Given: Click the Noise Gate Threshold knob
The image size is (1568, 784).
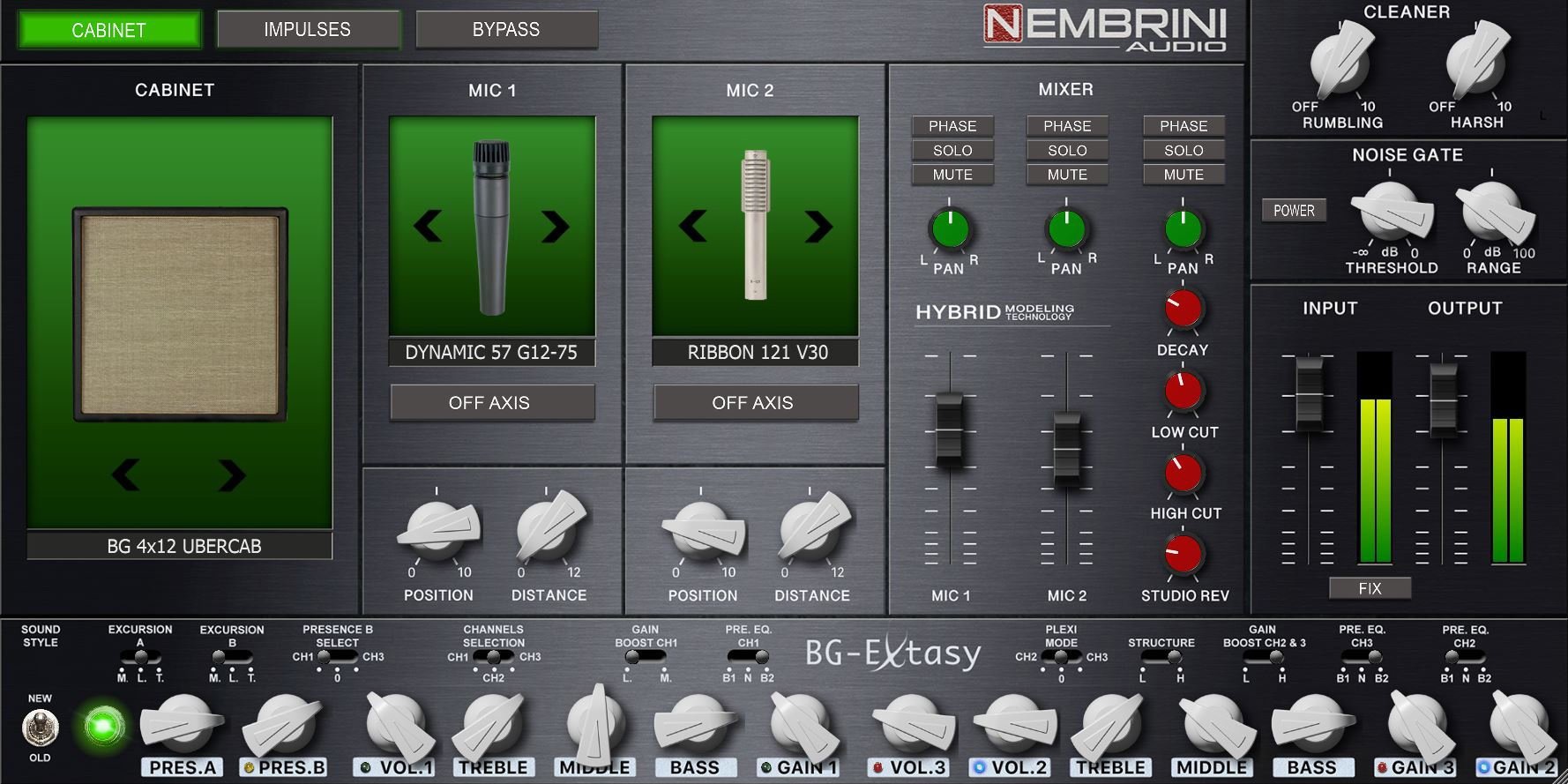Looking at the screenshot, I should tap(1391, 213).
